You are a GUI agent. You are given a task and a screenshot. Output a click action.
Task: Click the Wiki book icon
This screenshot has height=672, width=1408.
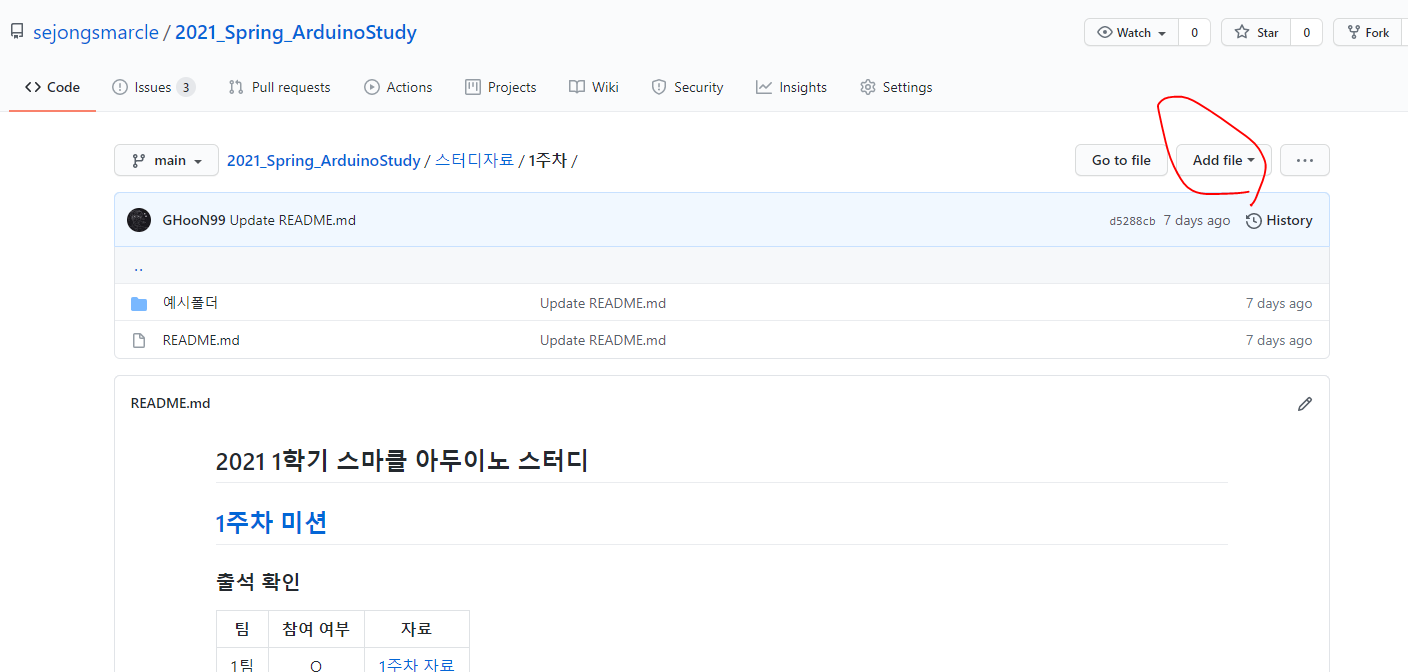pos(577,87)
